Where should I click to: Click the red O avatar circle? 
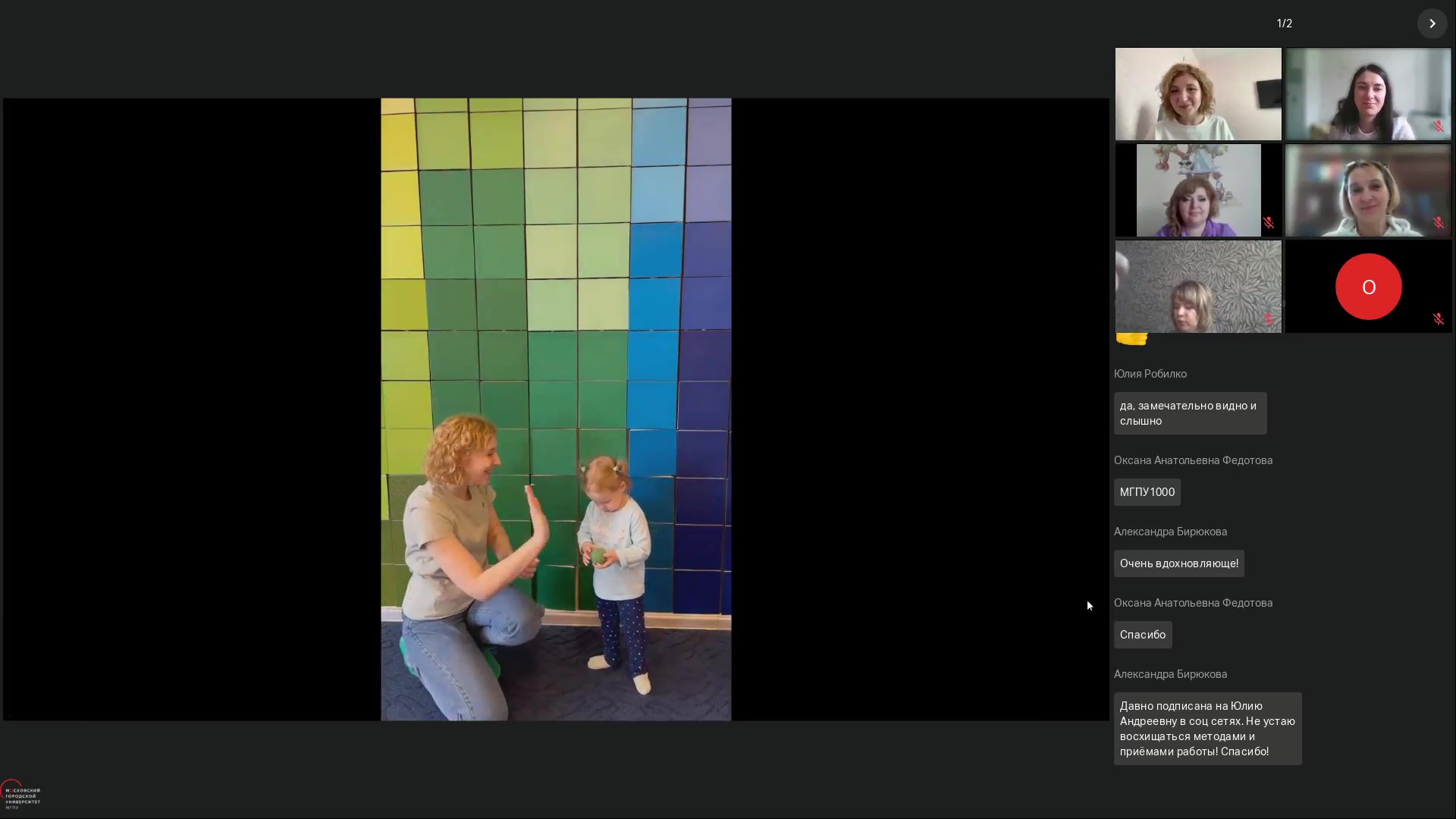pos(1368,287)
